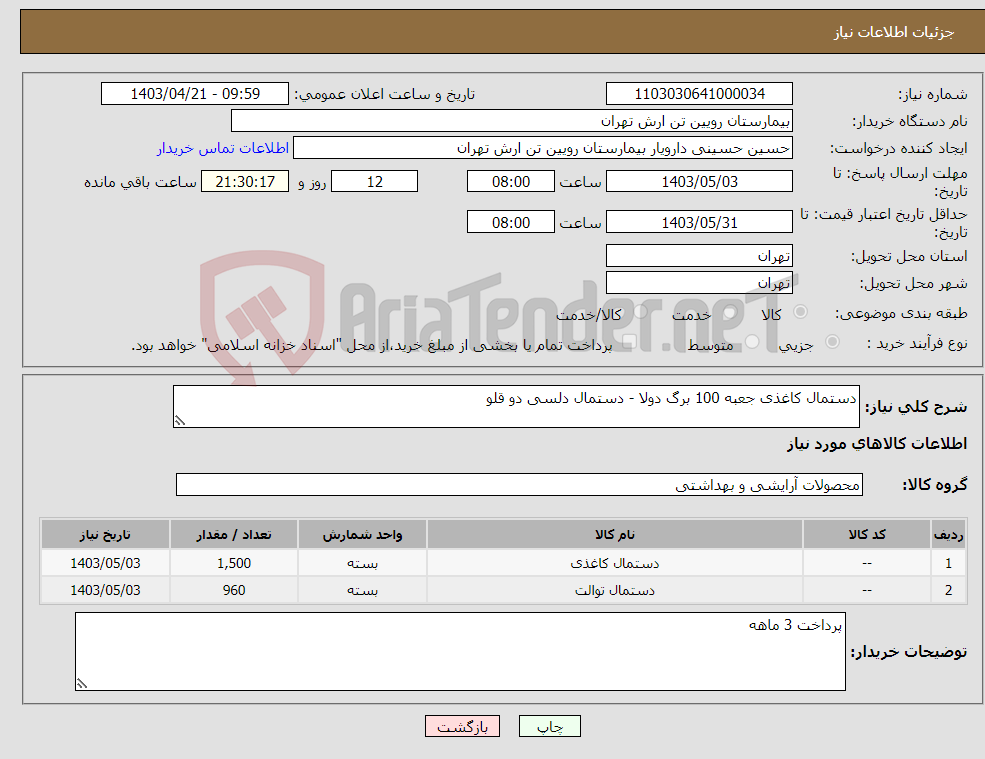Click the گروه کالا product group field
This screenshot has height=759, width=985.
click(520, 484)
